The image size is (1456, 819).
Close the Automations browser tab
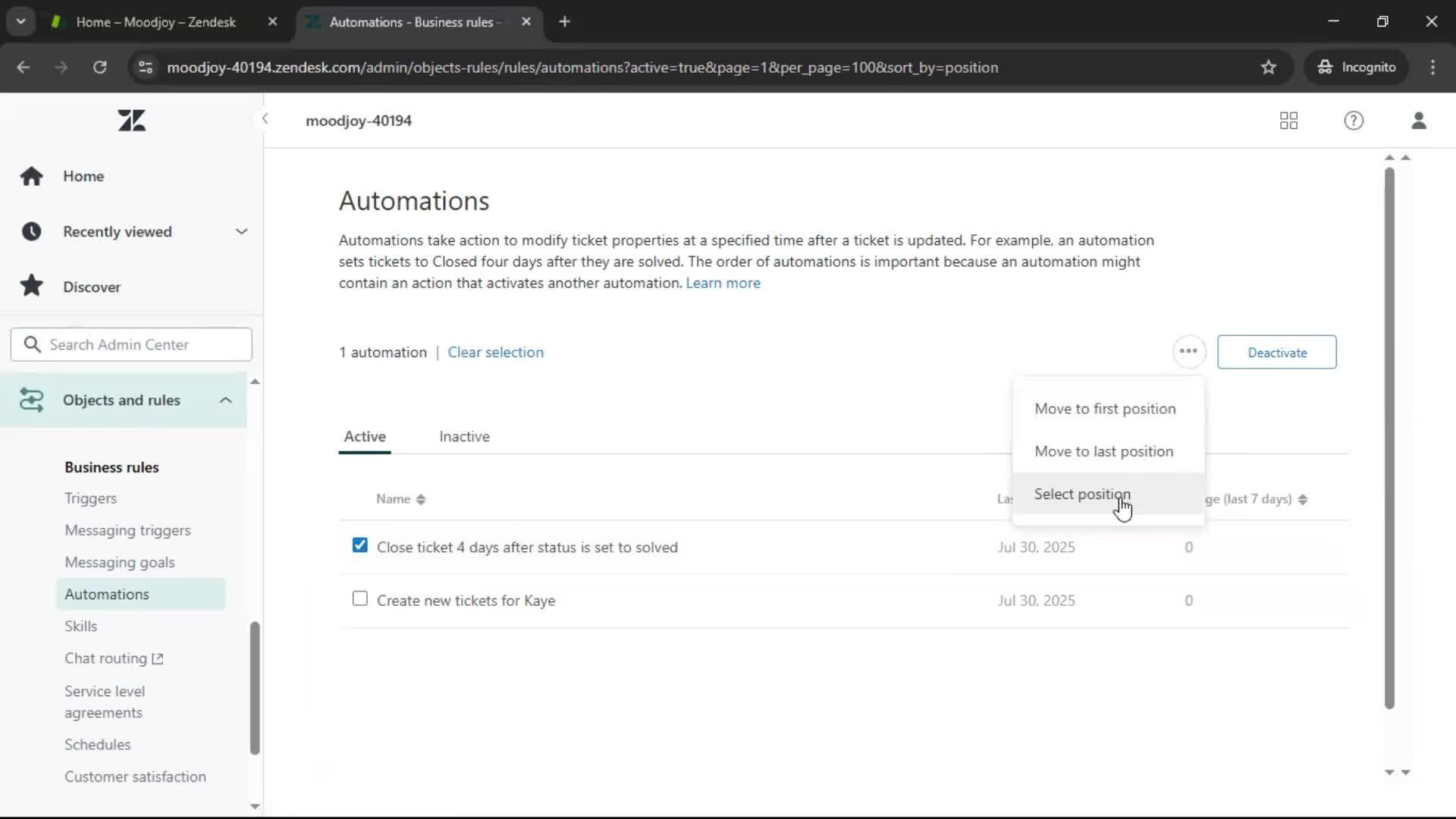tap(526, 22)
